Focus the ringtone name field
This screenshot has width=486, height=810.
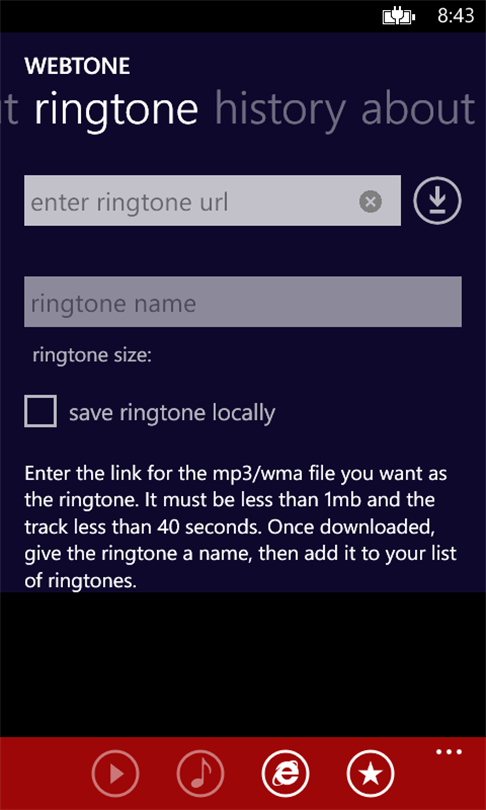pyautogui.click(x=243, y=302)
